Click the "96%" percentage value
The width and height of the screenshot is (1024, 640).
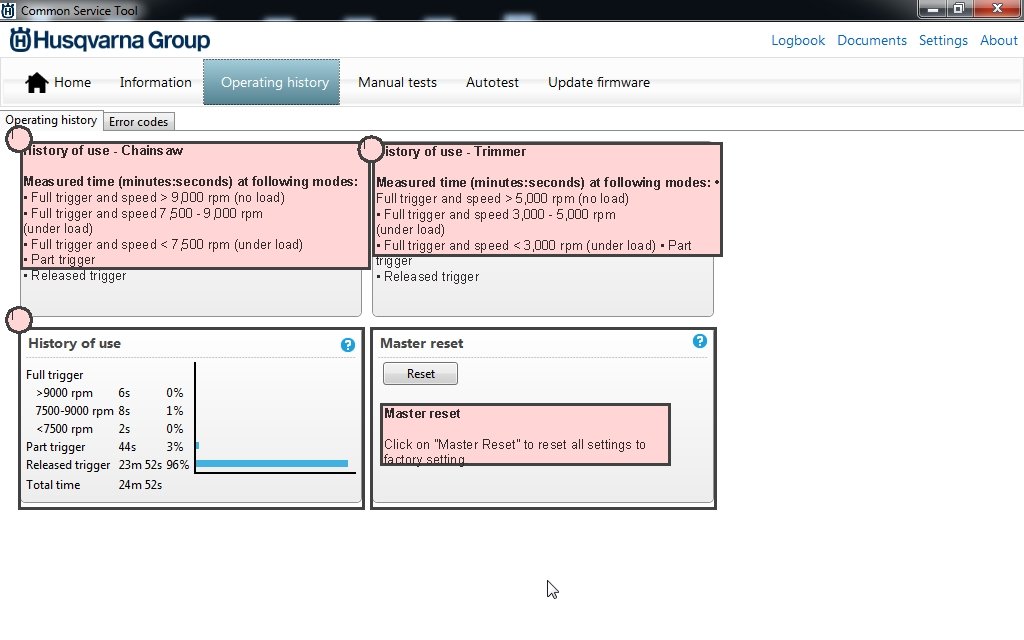click(177, 465)
